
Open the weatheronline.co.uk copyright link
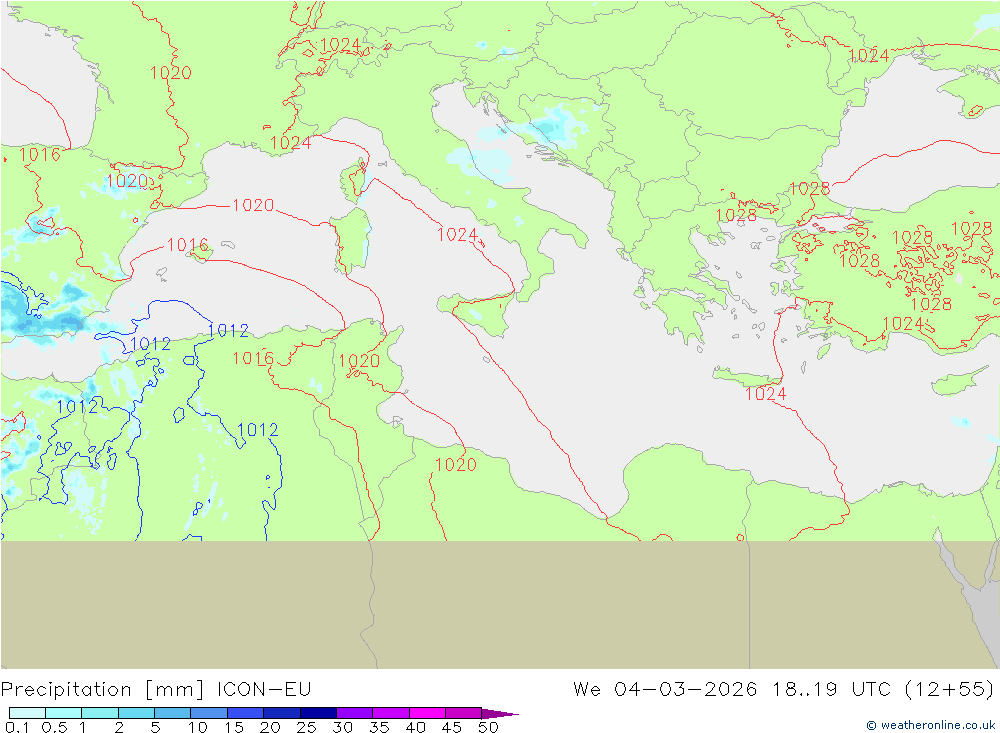(x=931, y=725)
